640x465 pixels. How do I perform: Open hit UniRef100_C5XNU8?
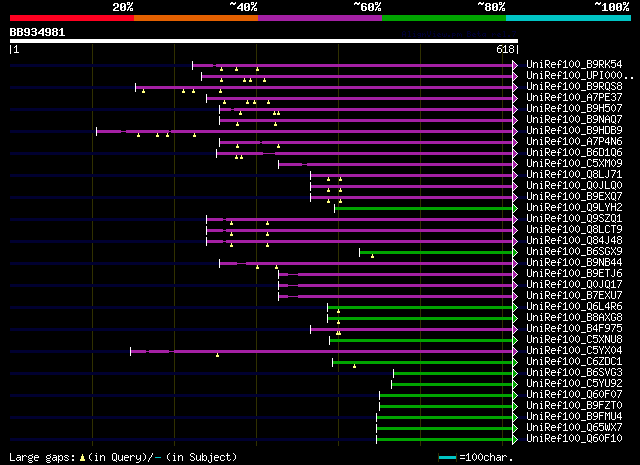(574, 340)
